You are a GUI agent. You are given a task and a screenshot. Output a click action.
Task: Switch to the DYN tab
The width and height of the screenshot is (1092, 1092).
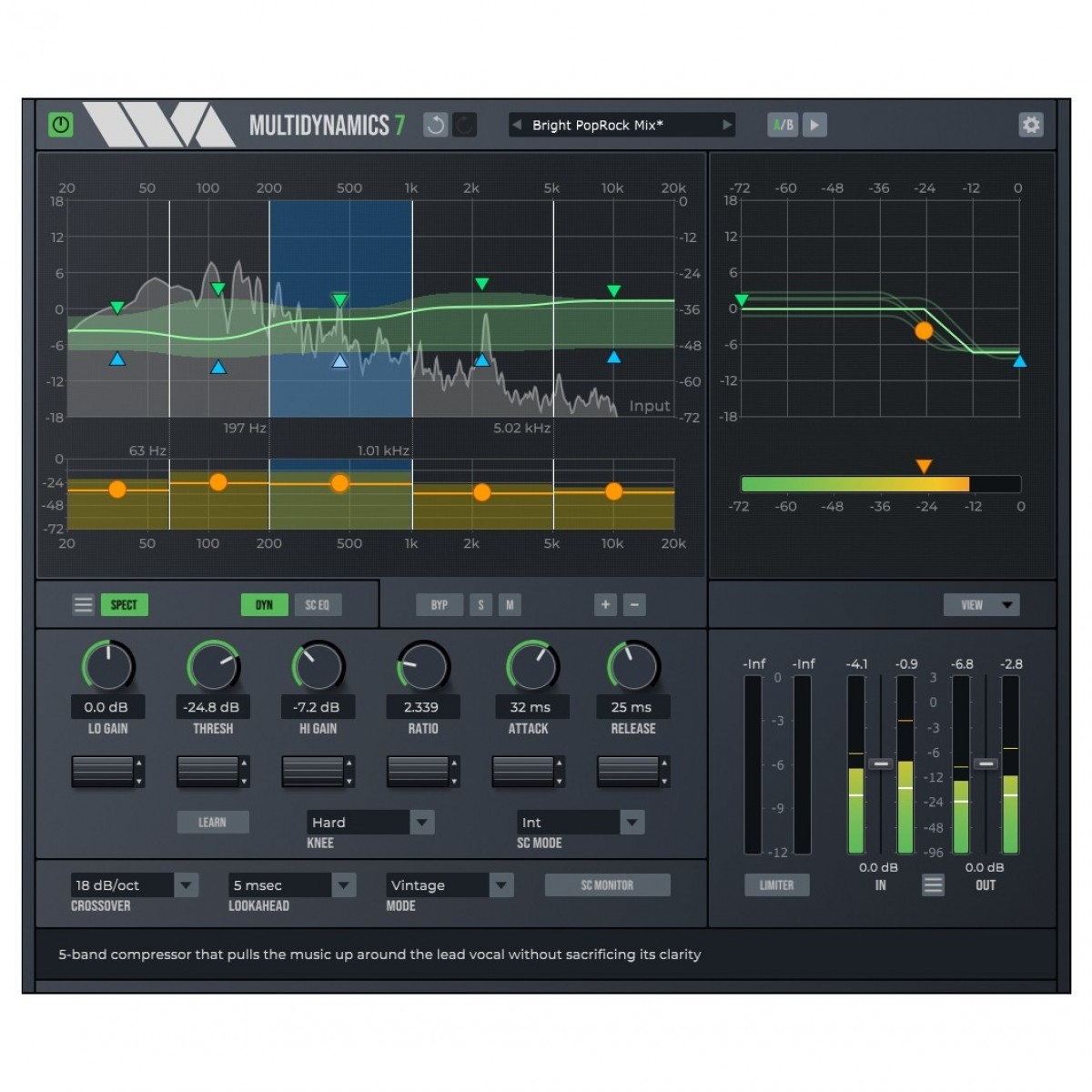(264, 604)
